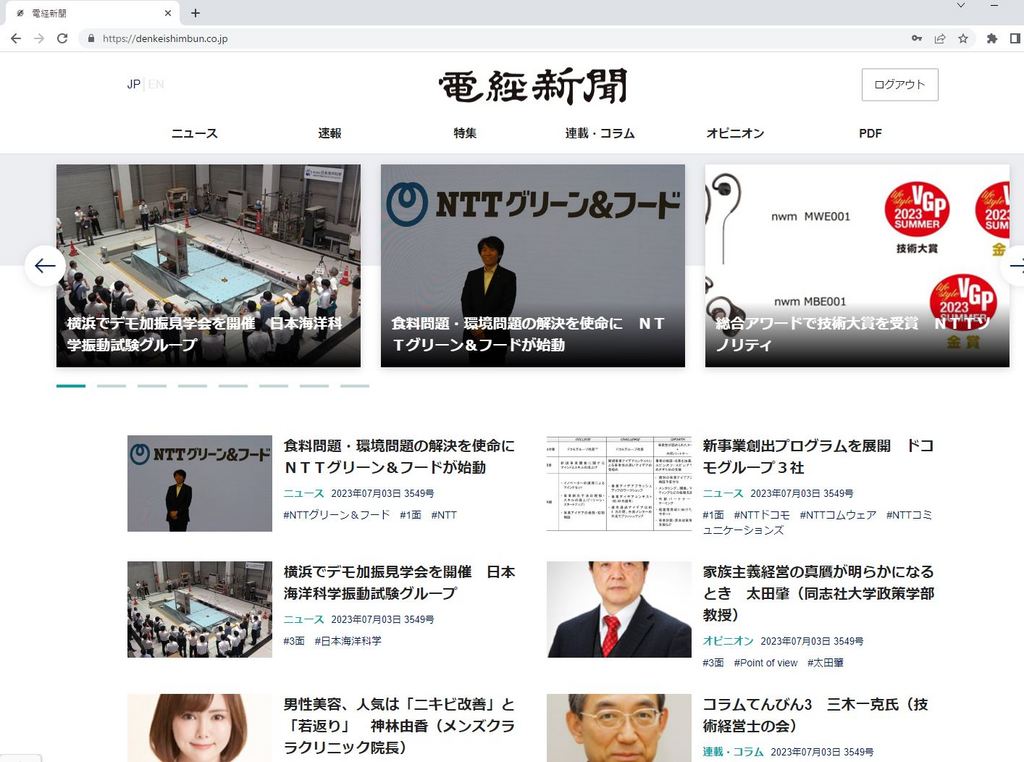Open the 連載・コラム category on コラムてんびん3
Image resolution: width=1024 pixels, height=762 pixels.
click(x=733, y=752)
